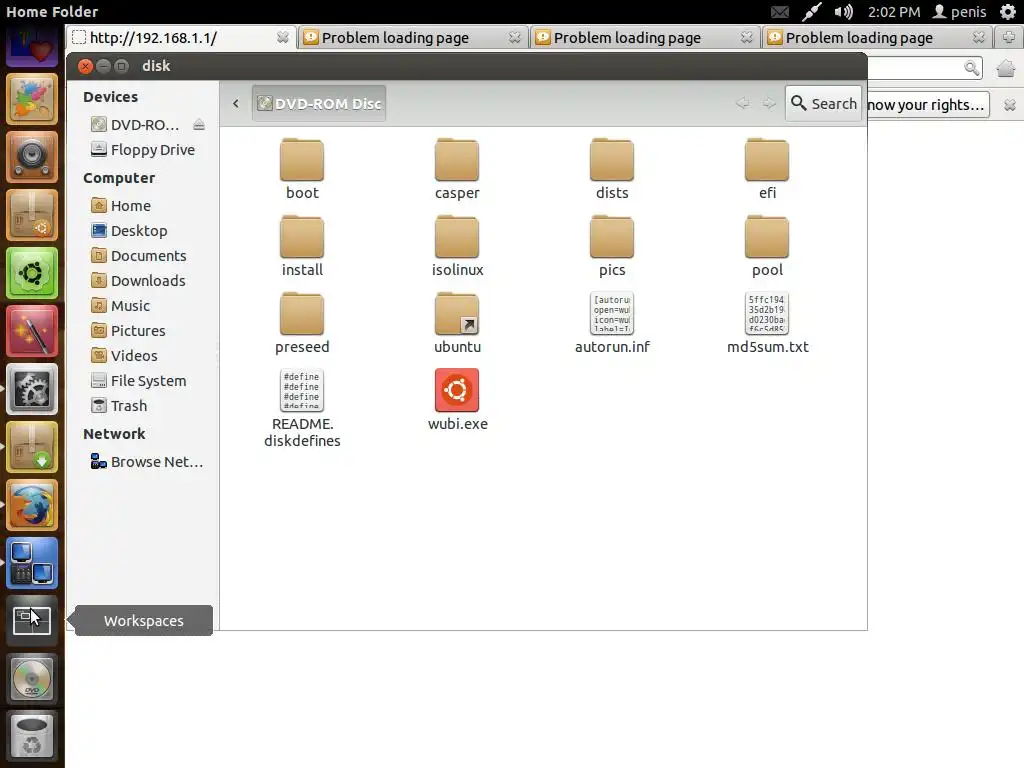Open File System in sidebar
The width and height of the screenshot is (1024, 768).
pos(138,381)
